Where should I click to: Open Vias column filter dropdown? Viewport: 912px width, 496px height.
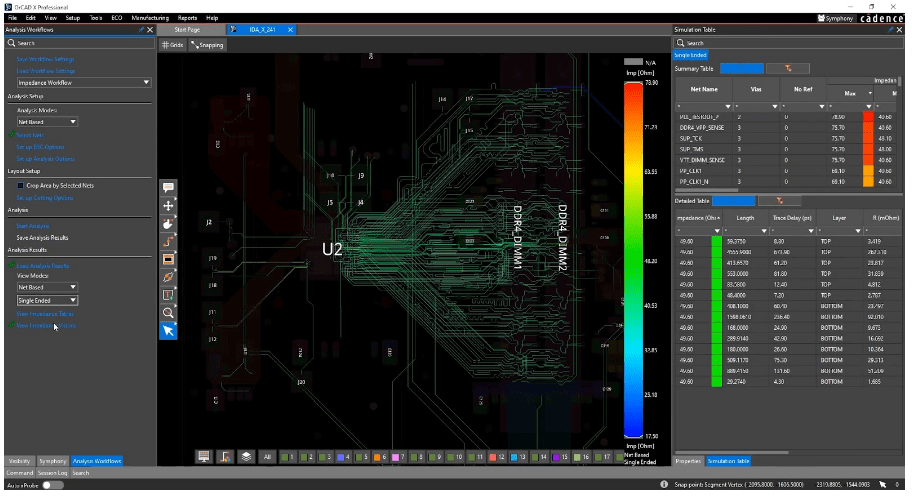[x=775, y=107]
